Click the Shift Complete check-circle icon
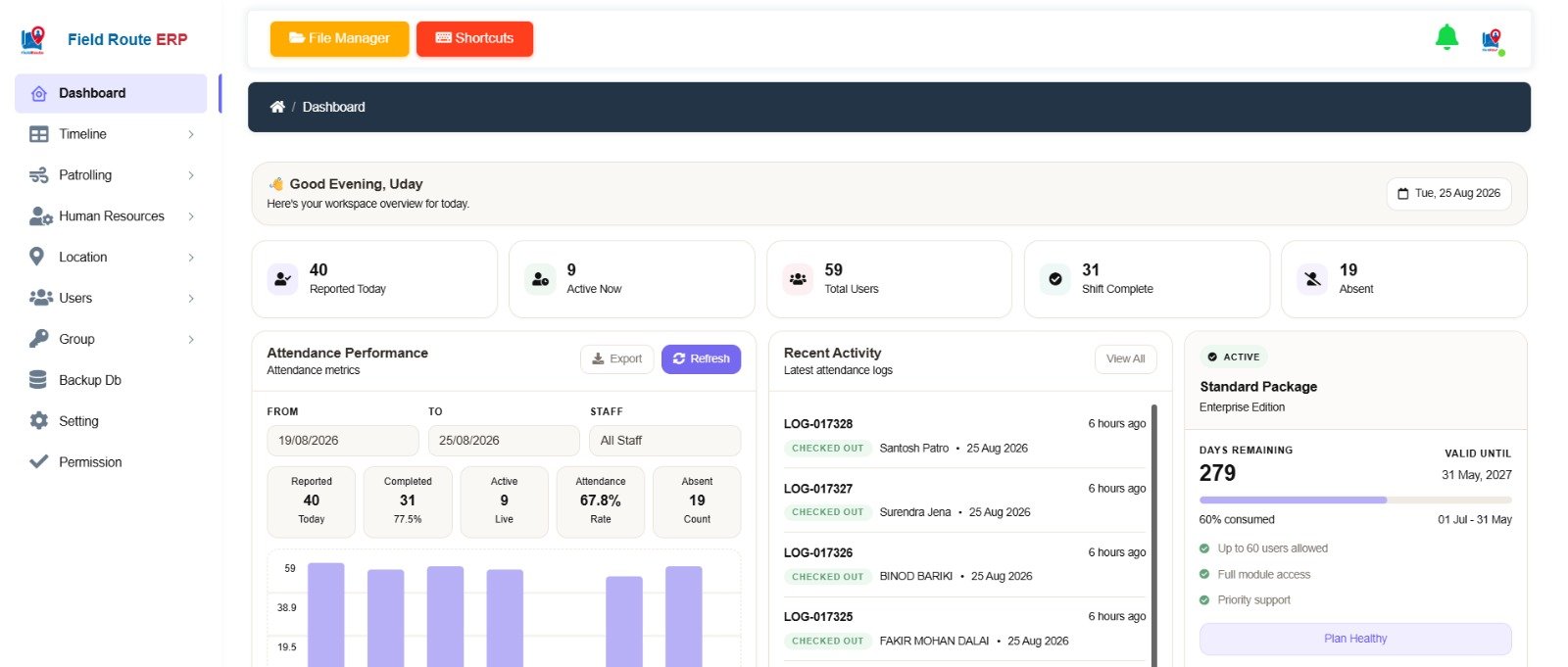The width and height of the screenshot is (1568, 667). 1055,279
